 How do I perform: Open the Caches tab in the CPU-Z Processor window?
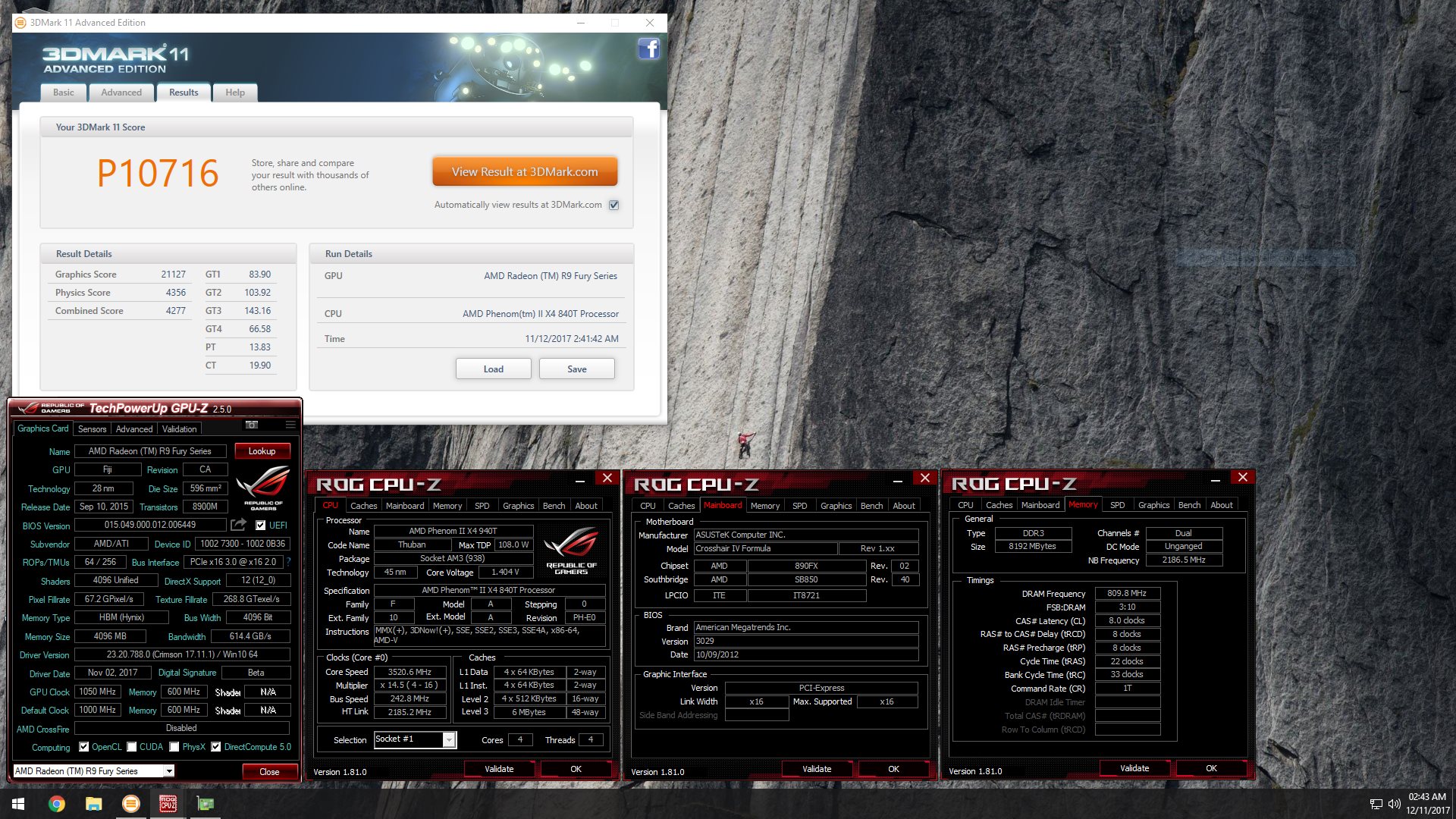tap(364, 506)
